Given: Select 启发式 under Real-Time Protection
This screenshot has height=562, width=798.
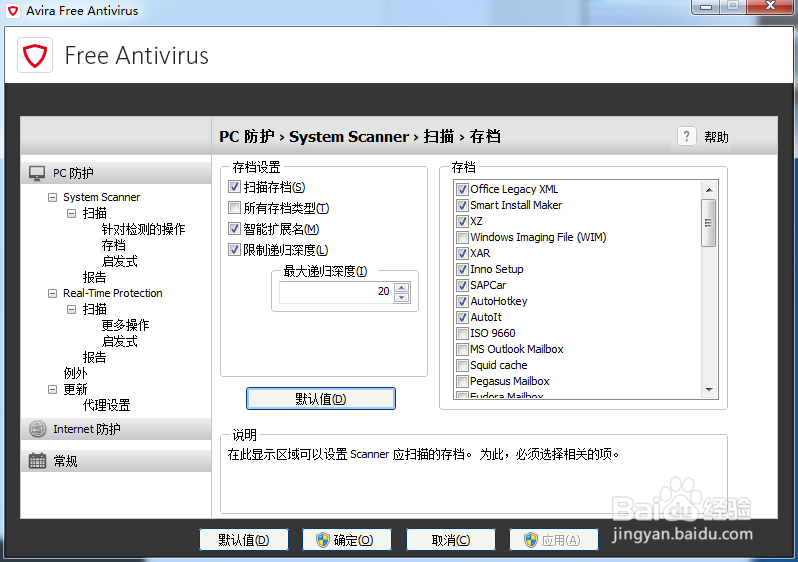Looking at the screenshot, I should 120,341.
